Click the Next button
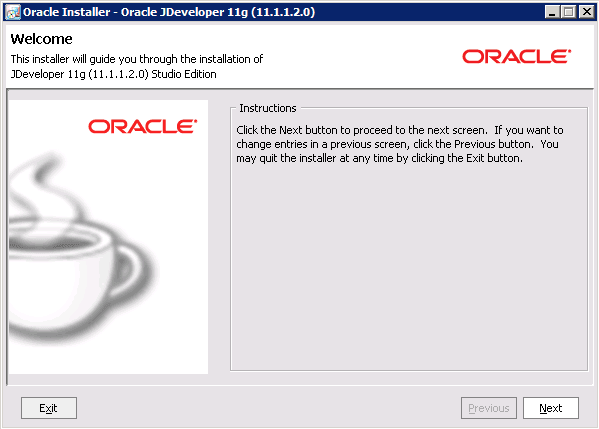This screenshot has height=429, width=599. (550, 408)
